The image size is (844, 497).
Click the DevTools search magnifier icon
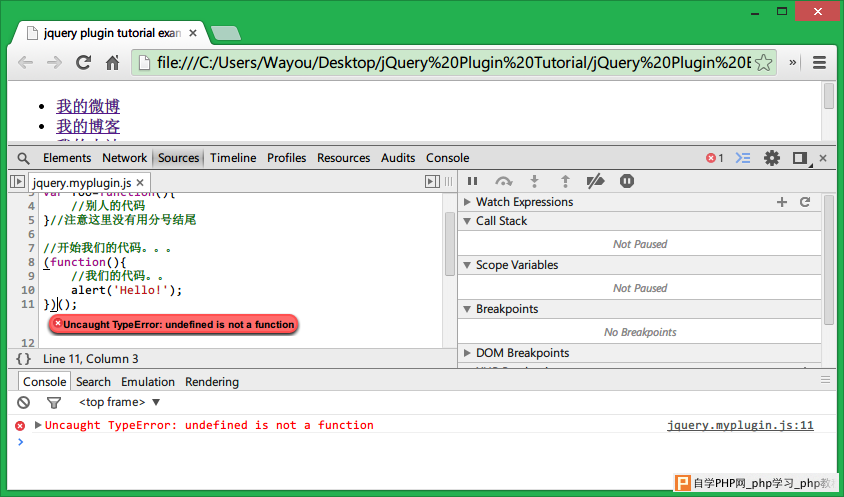coord(23,158)
